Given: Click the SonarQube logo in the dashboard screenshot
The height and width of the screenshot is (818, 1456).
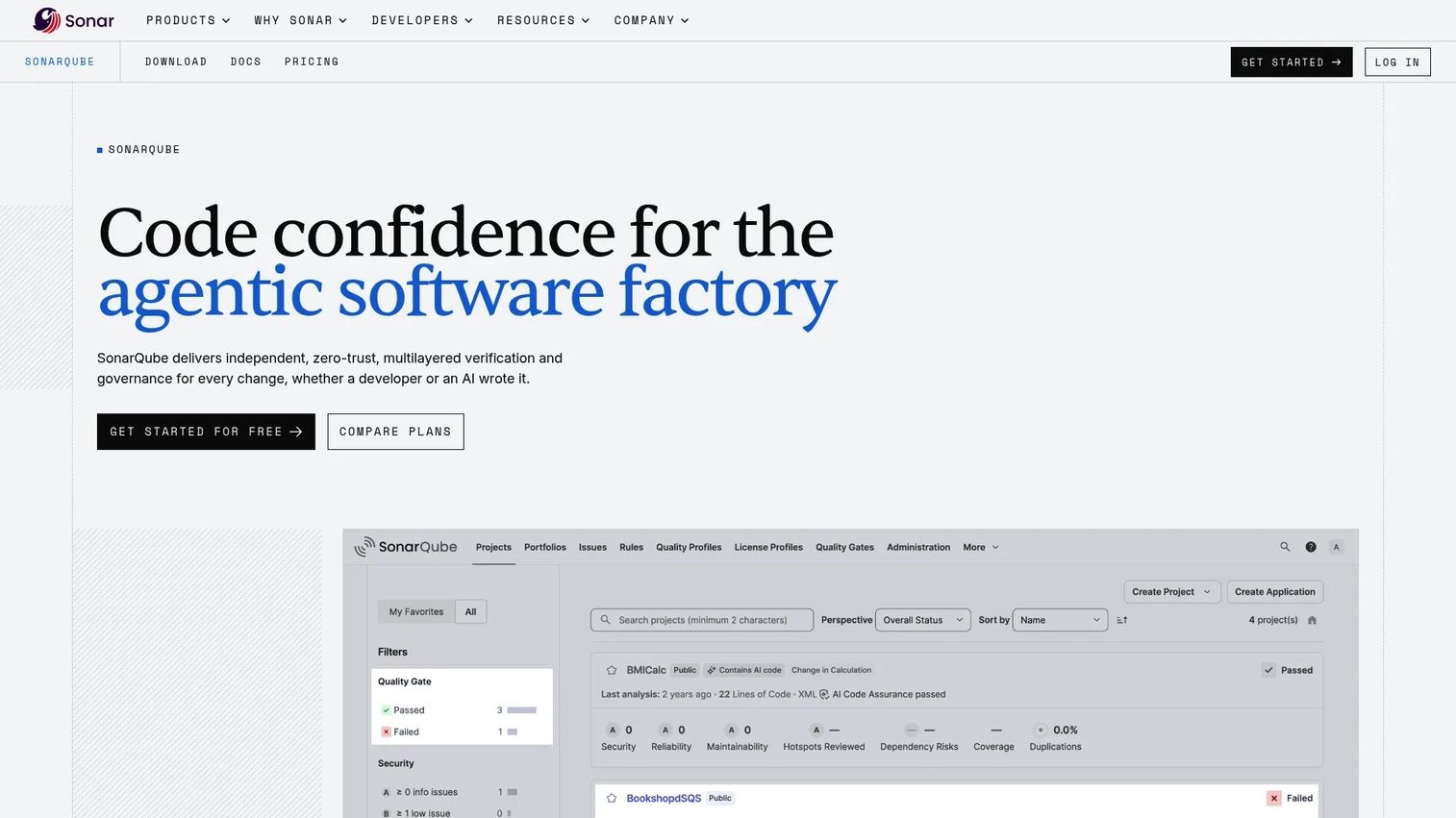Looking at the screenshot, I should coord(406,547).
